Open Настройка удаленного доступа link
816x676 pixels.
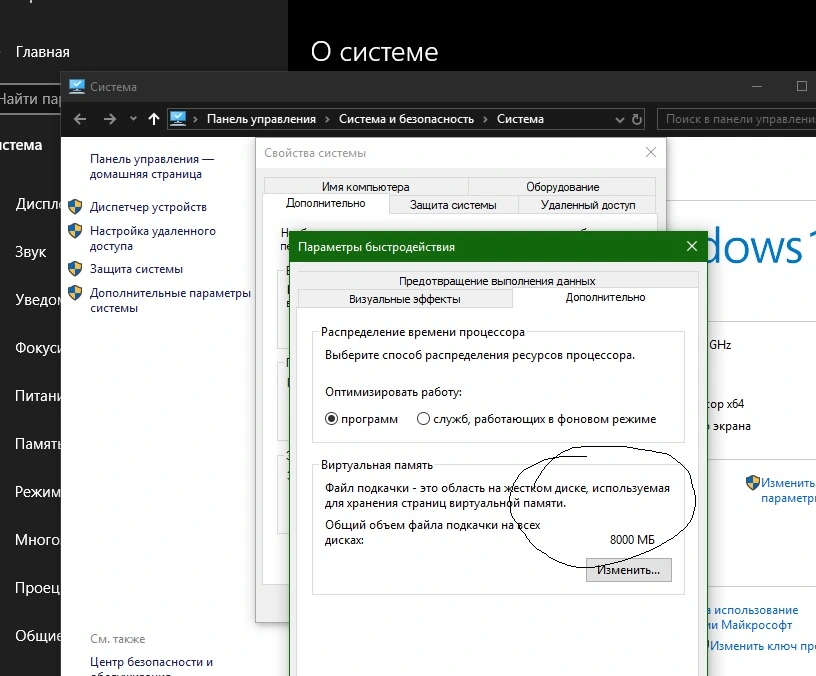pyautogui.click(x=152, y=238)
